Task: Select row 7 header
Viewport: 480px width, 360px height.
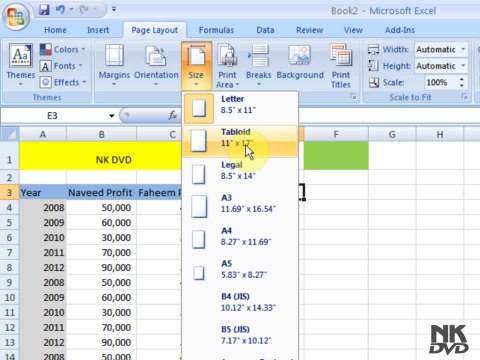Action: point(10,253)
